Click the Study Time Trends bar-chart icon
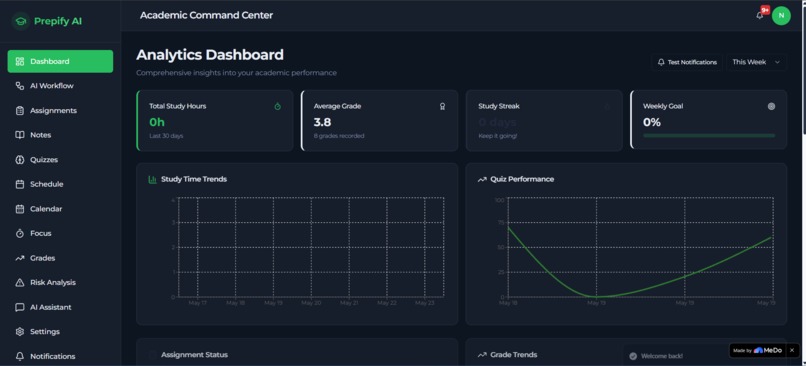Screen dimensions: 806x366 [x=152, y=179]
